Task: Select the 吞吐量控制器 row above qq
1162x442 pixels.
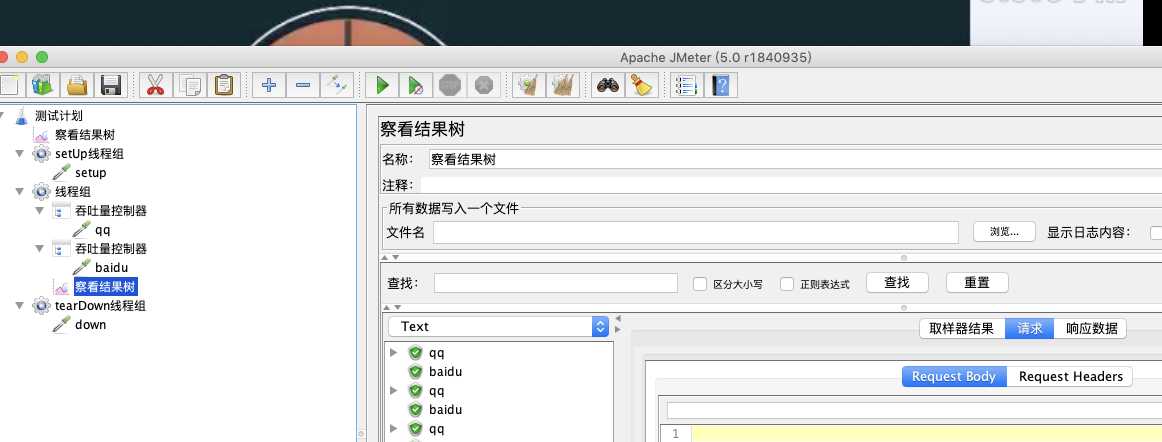Action: pos(110,211)
